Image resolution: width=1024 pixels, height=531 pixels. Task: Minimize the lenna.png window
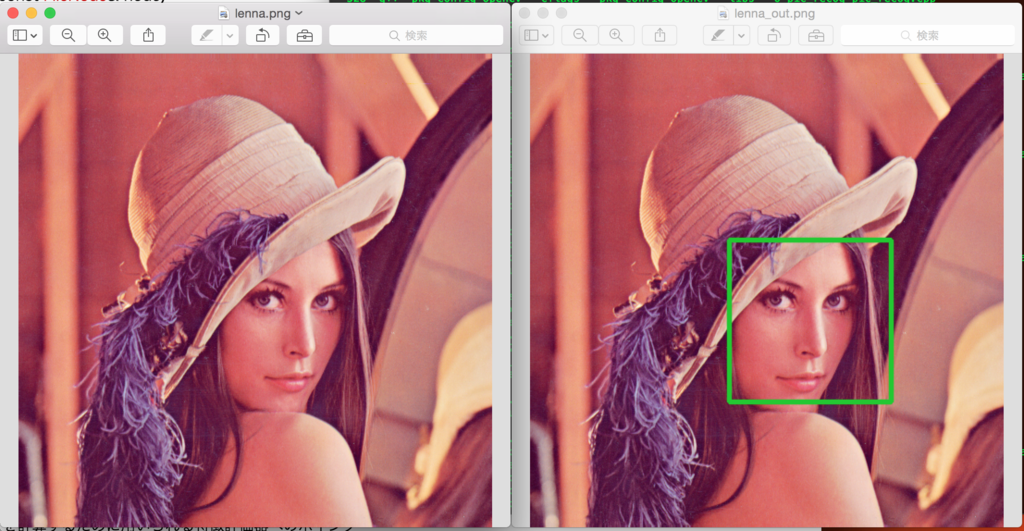tap(31, 13)
